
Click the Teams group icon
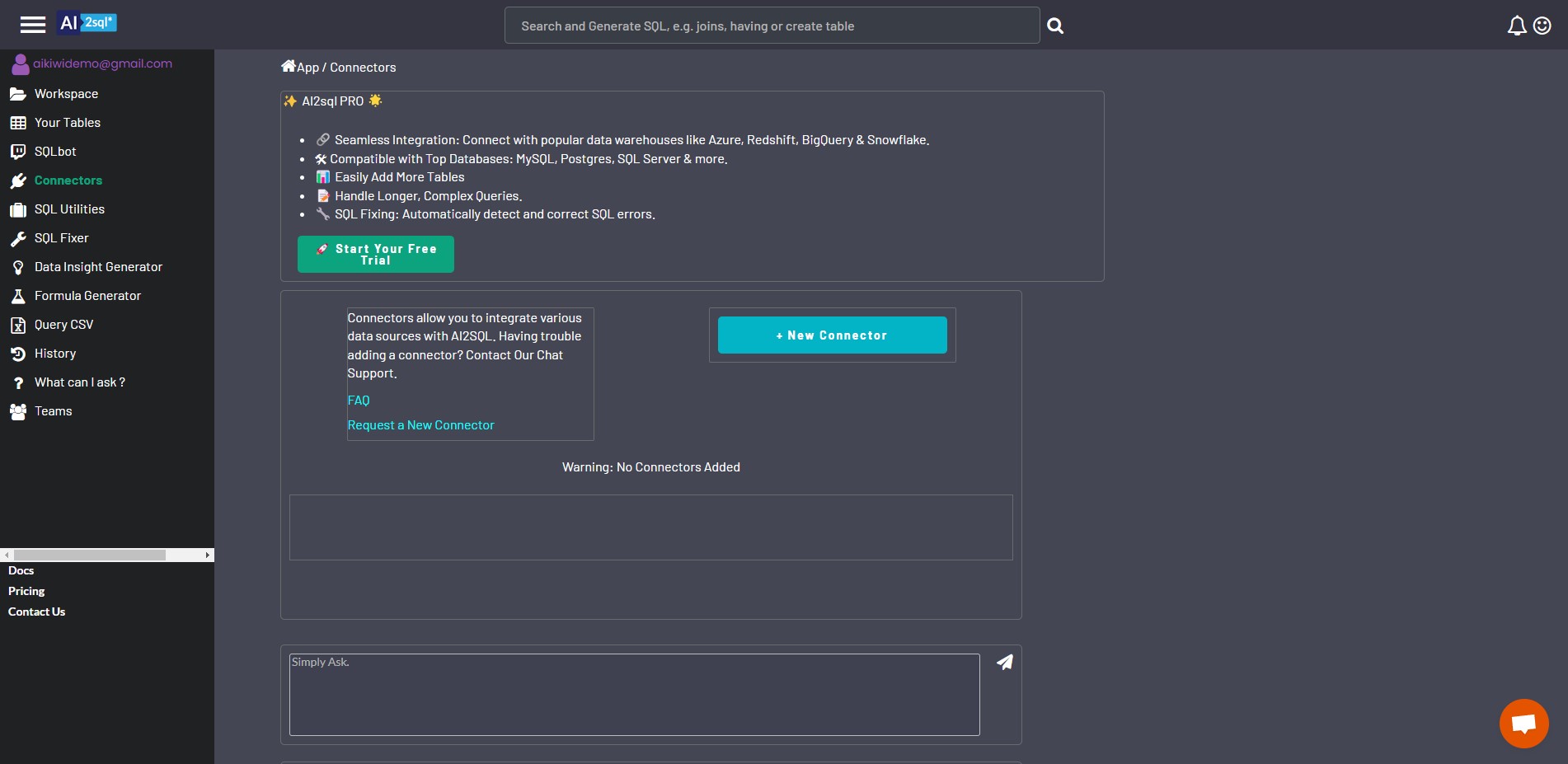[x=18, y=411]
